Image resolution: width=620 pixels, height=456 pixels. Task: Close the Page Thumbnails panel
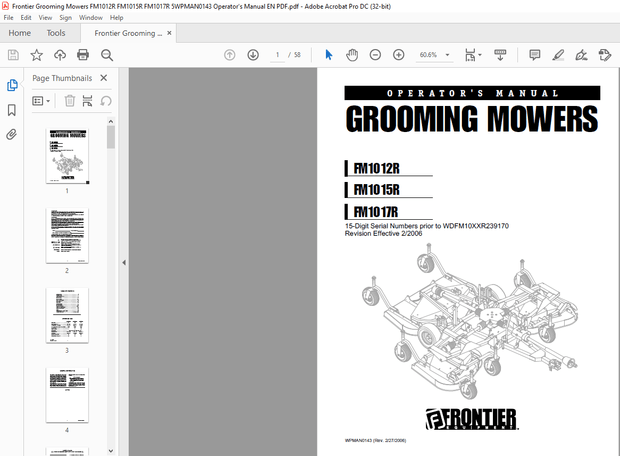[104, 78]
